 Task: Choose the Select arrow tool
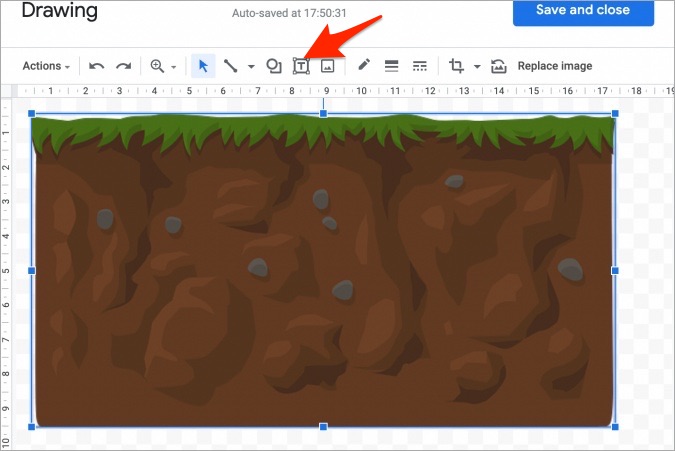tap(203, 66)
